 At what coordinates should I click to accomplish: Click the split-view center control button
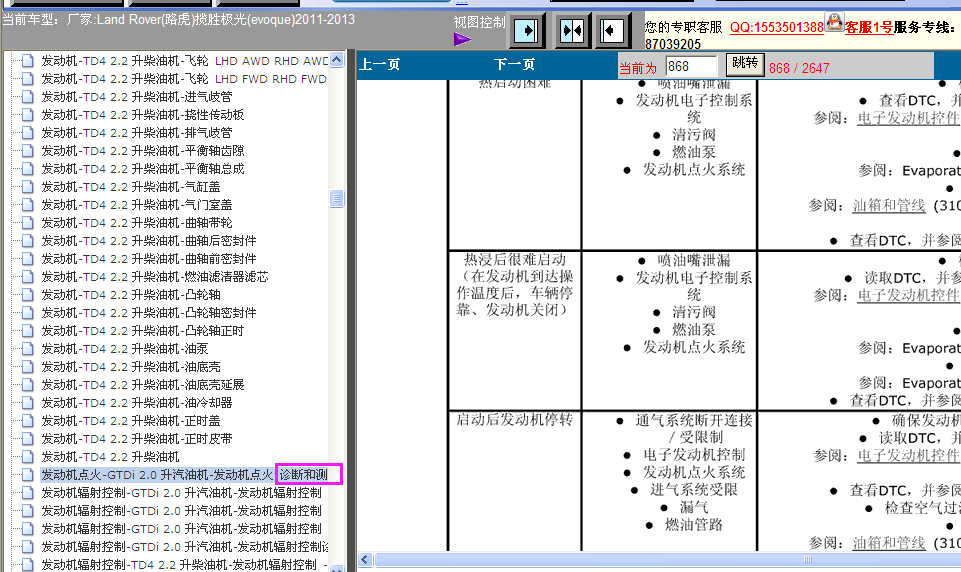coord(572,31)
